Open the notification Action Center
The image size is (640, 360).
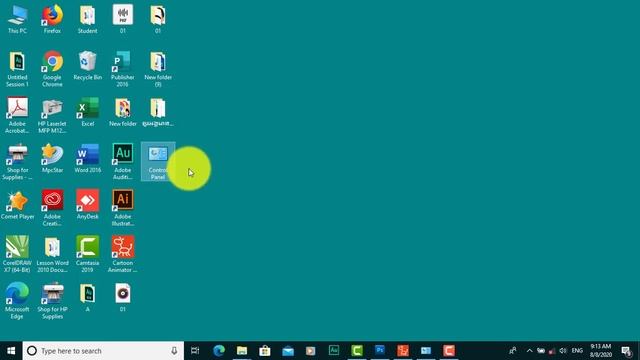(x=627, y=351)
